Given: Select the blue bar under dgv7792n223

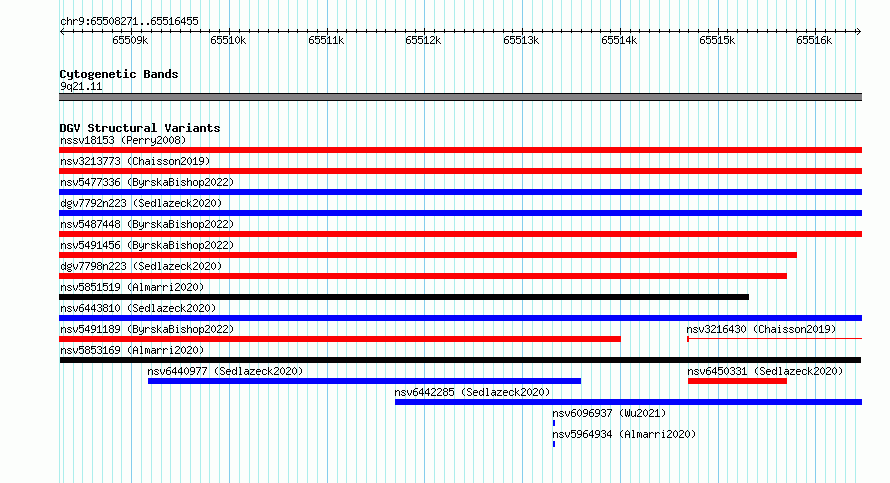Looking at the screenshot, I should (x=460, y=213).
